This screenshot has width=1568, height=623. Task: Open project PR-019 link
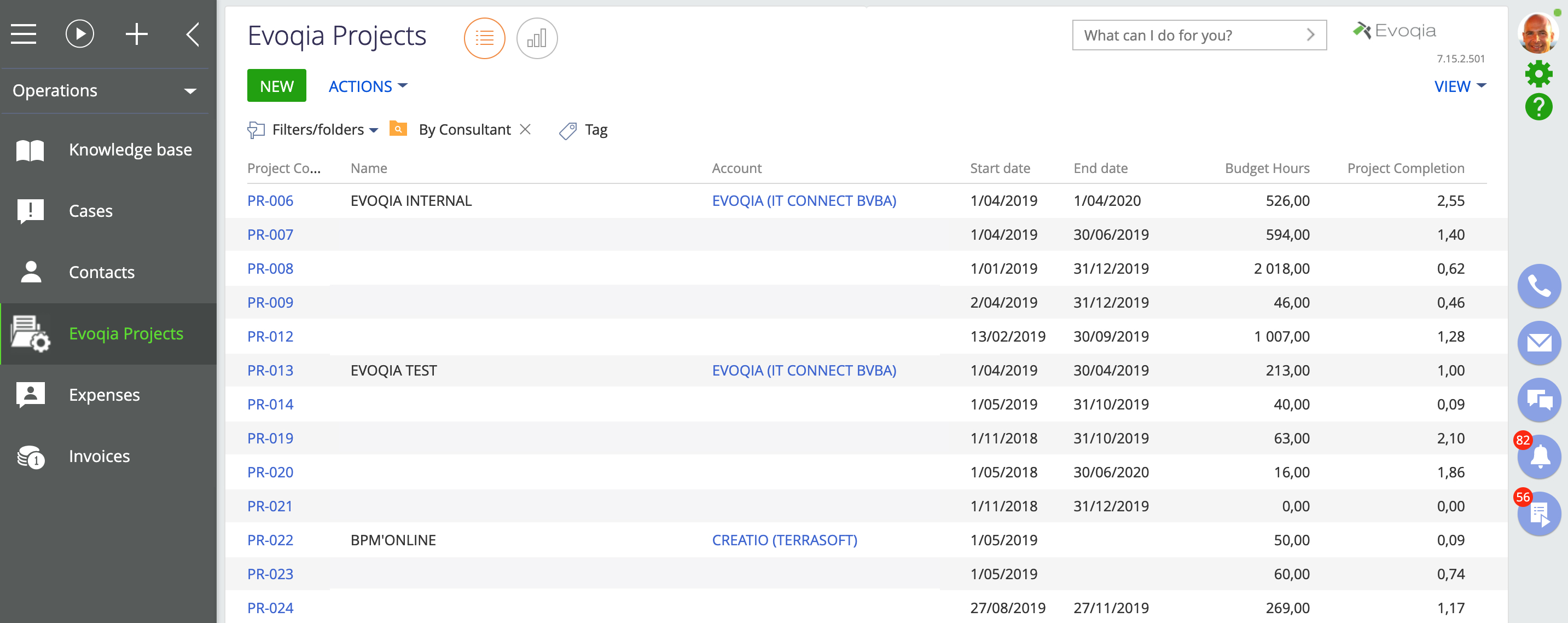coord(270,439)
